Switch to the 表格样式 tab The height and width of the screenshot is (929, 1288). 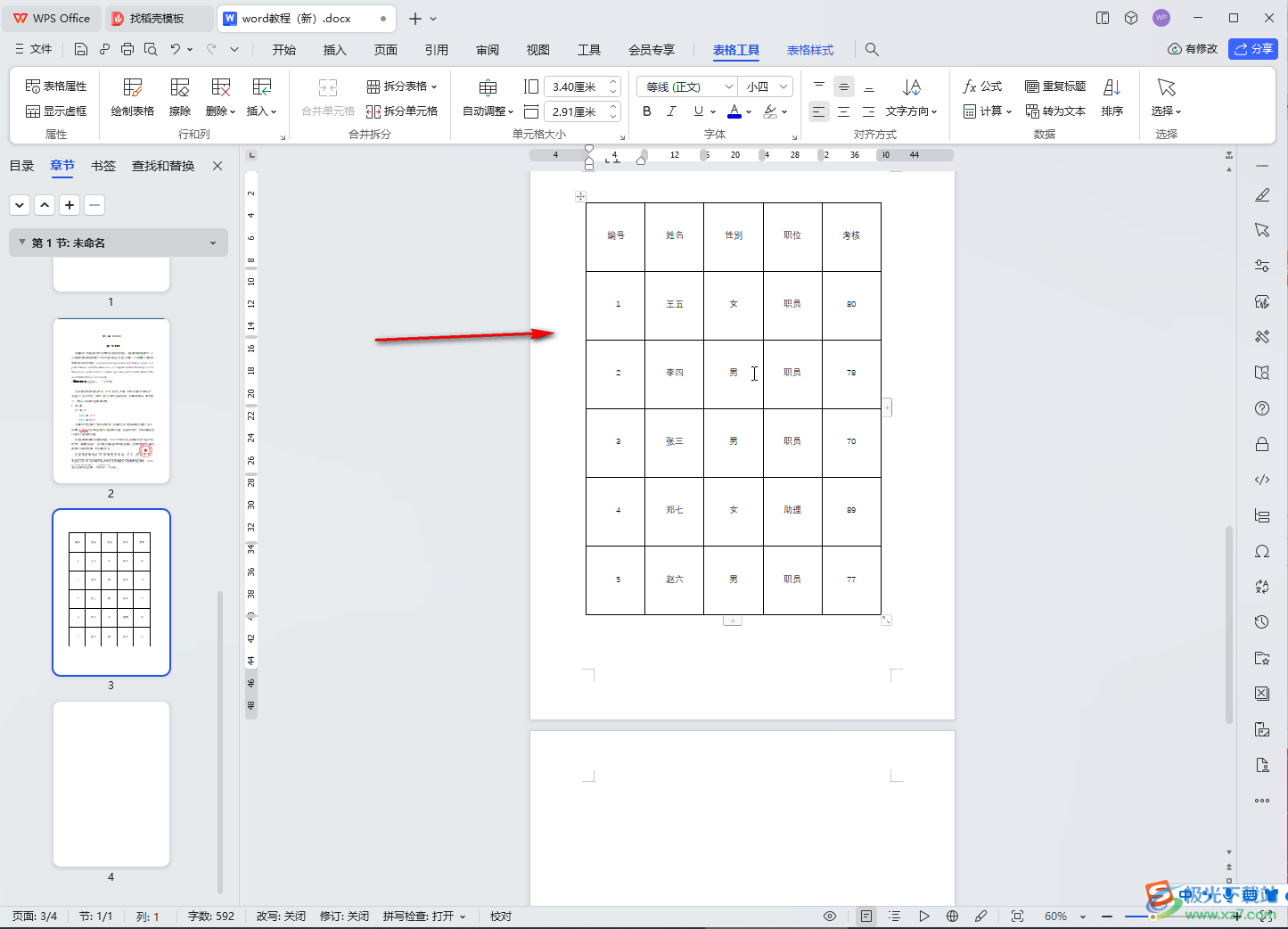pos(810,50)
